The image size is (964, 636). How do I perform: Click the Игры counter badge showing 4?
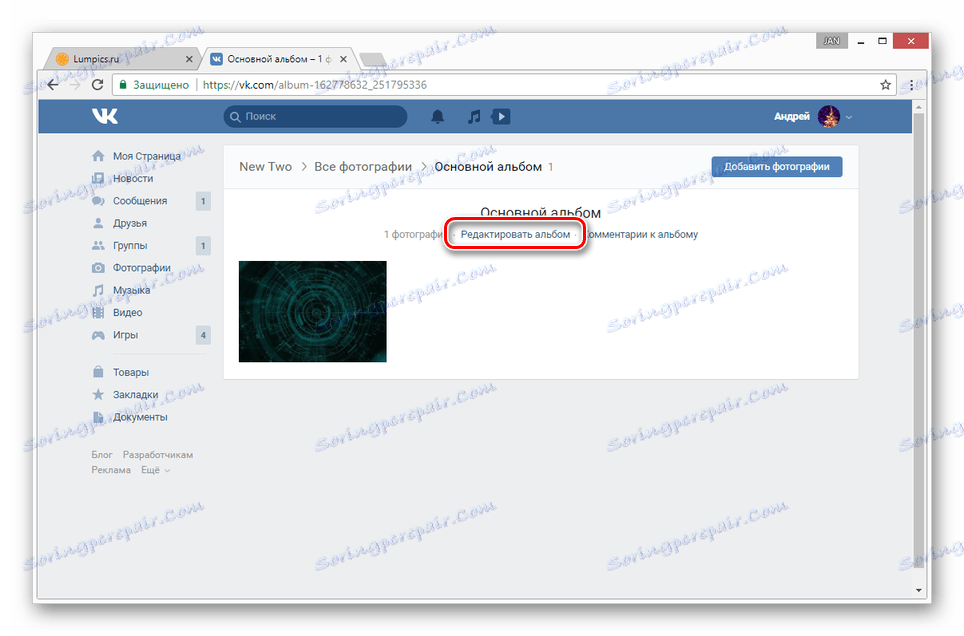point(203,335)
